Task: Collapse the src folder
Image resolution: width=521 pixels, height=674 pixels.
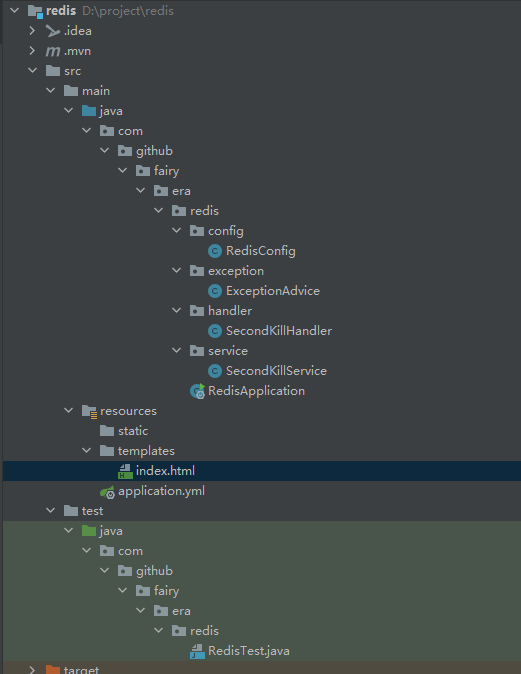Action: click(33, 70)
